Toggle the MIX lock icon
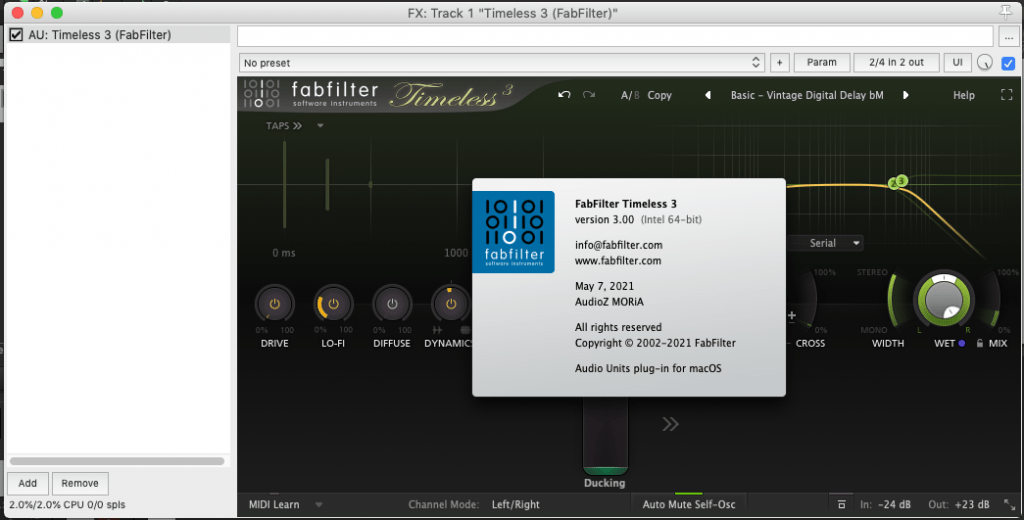 pyautogui.click(x=980, y=343)
